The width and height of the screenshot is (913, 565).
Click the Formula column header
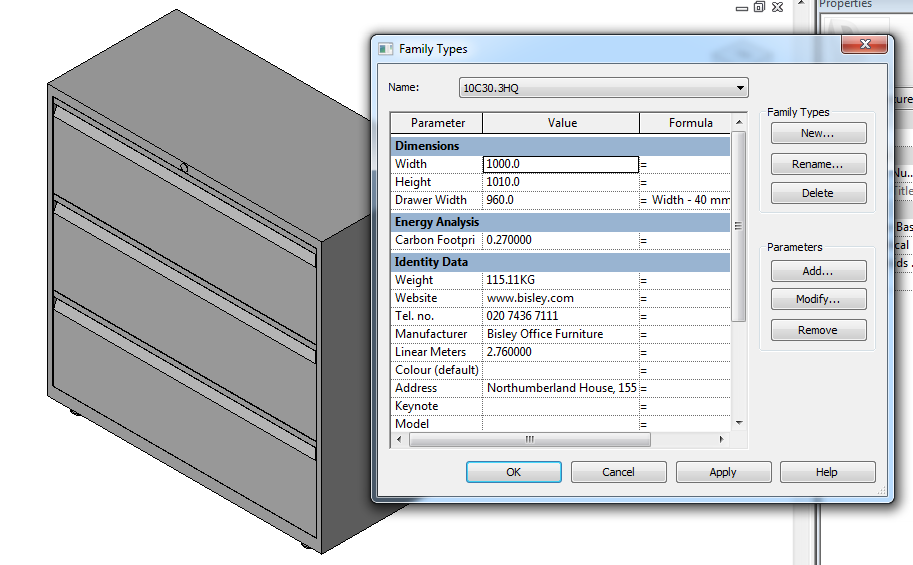(685, 123)
